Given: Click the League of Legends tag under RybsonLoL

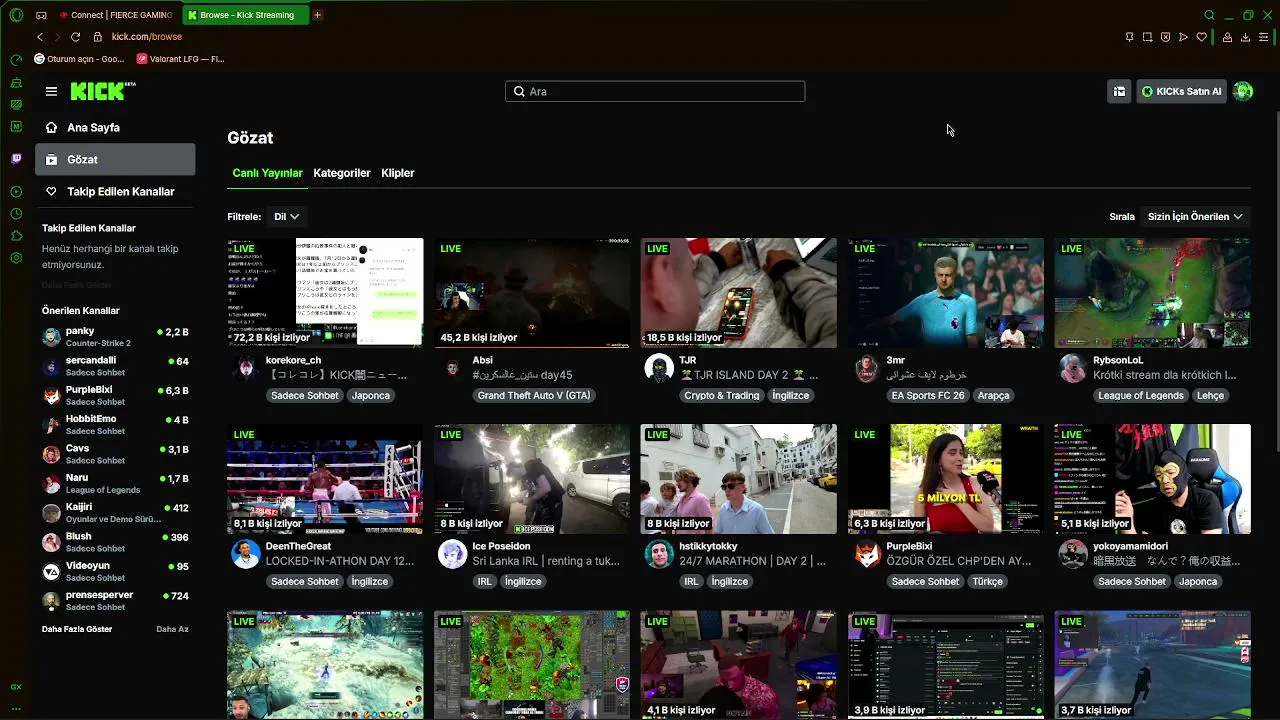Looking at the screenshot, I should tap(1141, 395).
